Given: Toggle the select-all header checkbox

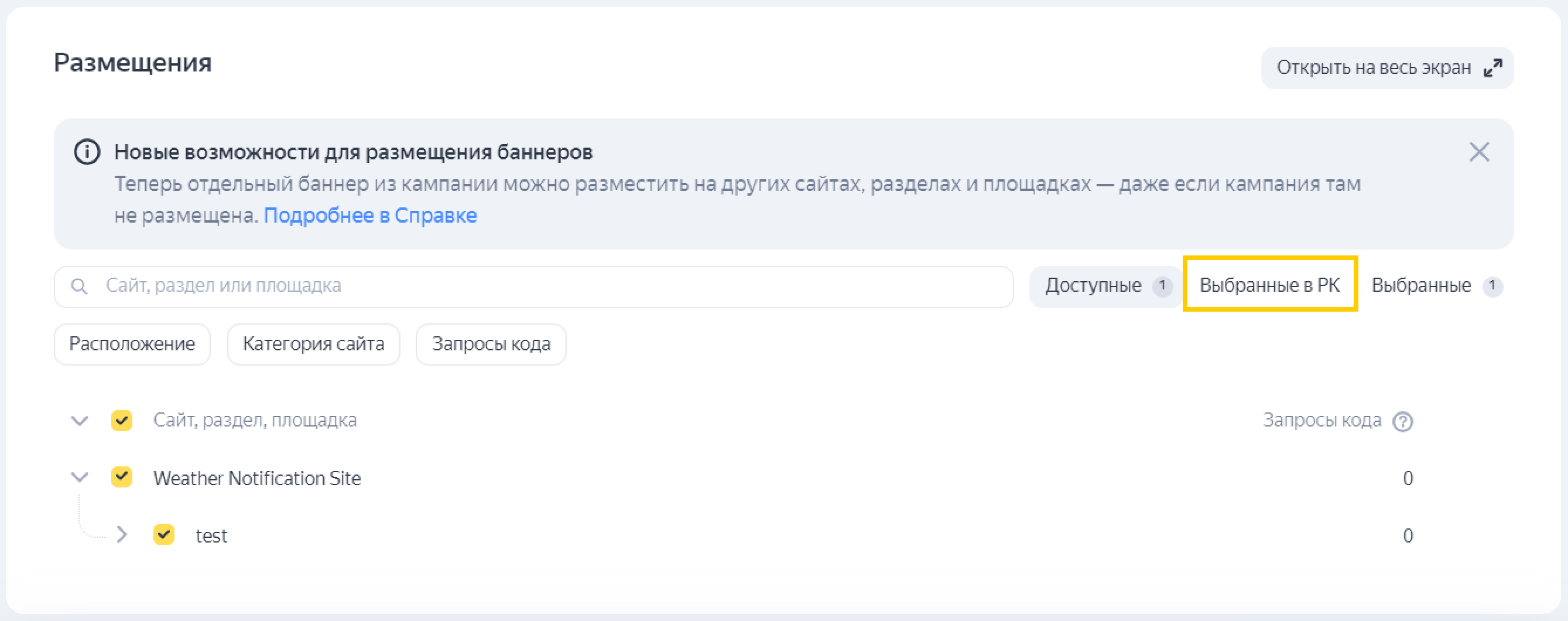Looking at the screenshot, I should tap(122, 420).
